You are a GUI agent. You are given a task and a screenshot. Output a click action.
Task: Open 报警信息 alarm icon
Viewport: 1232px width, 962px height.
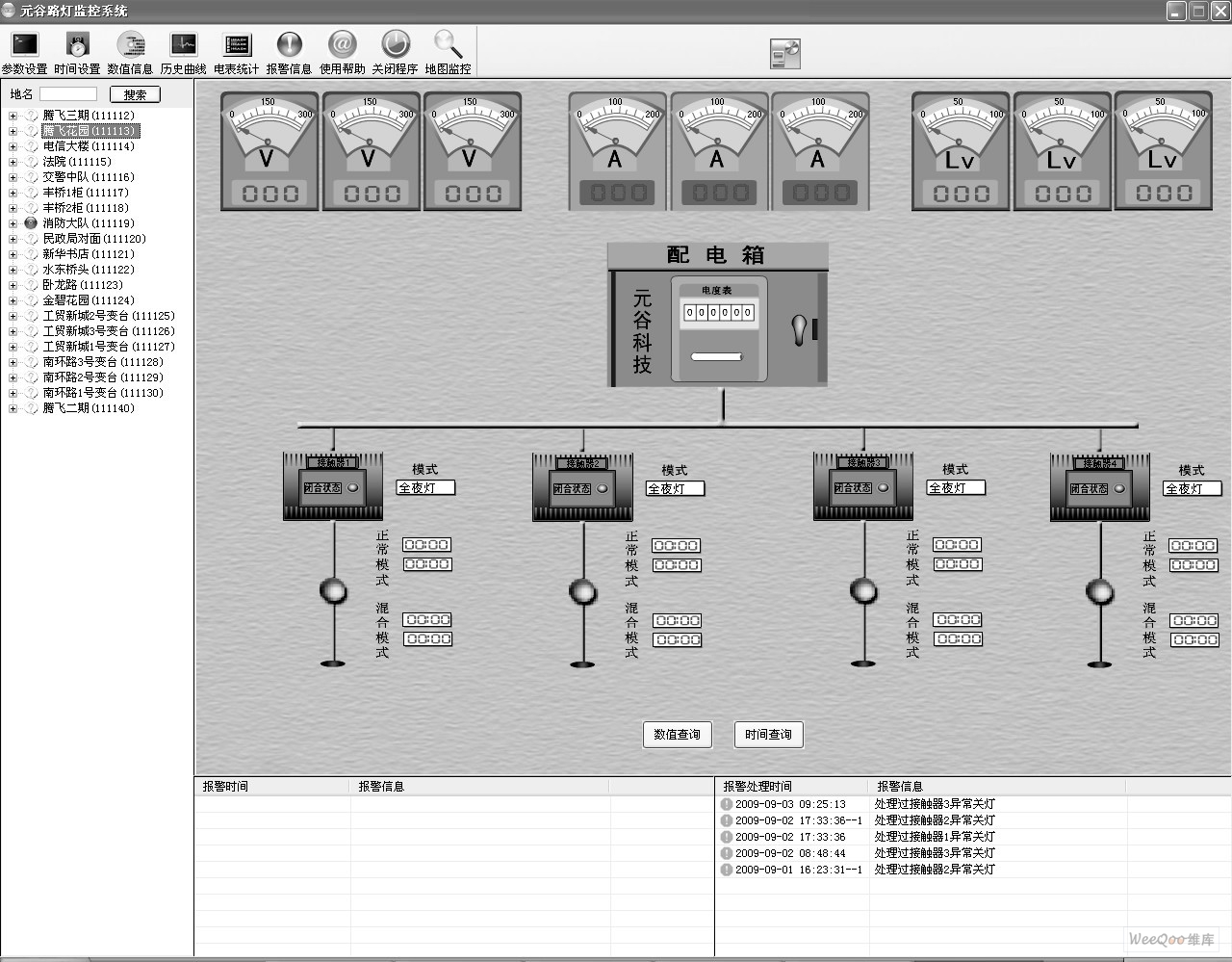click(x=289, y=45)
